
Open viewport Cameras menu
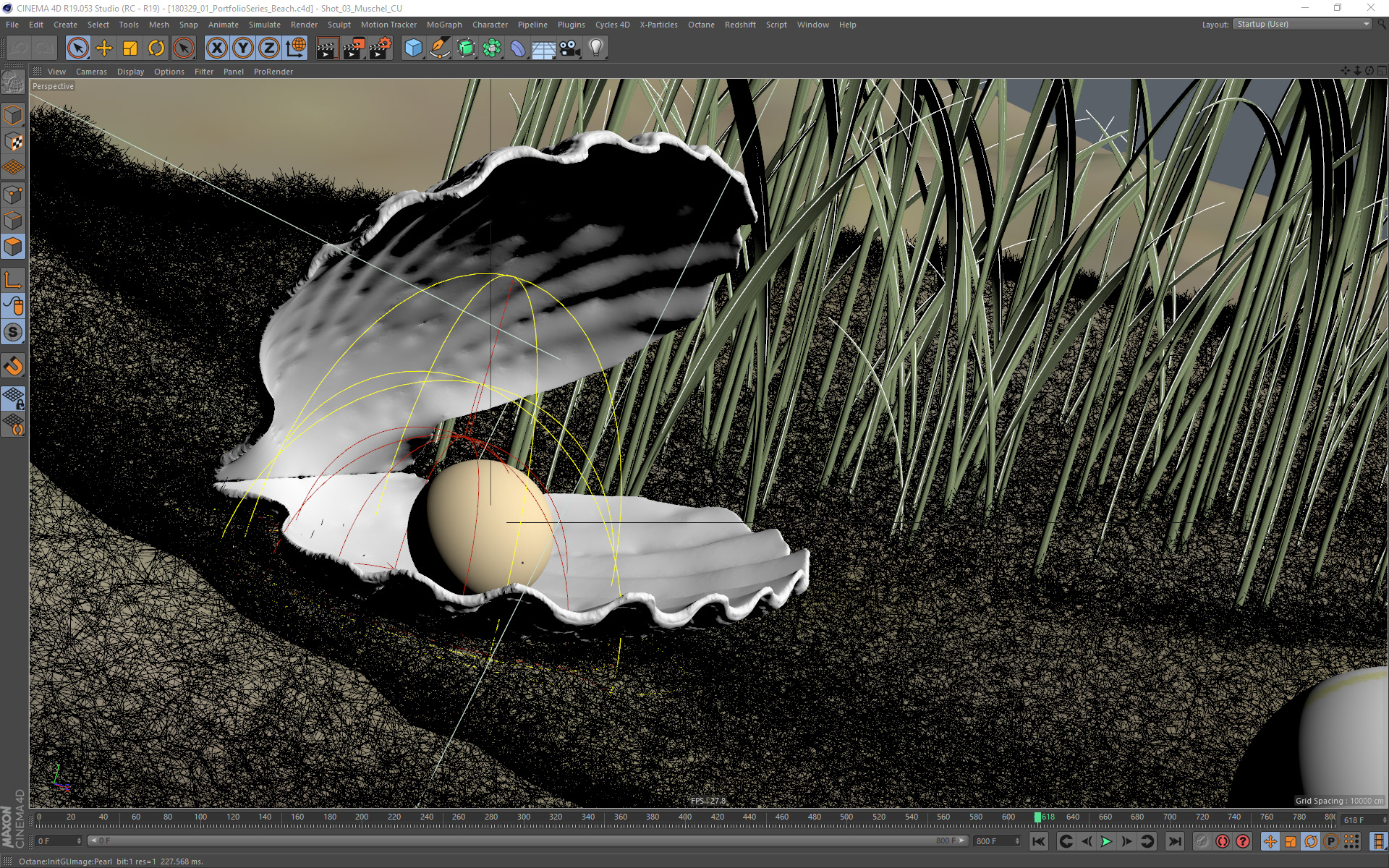(91, 72)
